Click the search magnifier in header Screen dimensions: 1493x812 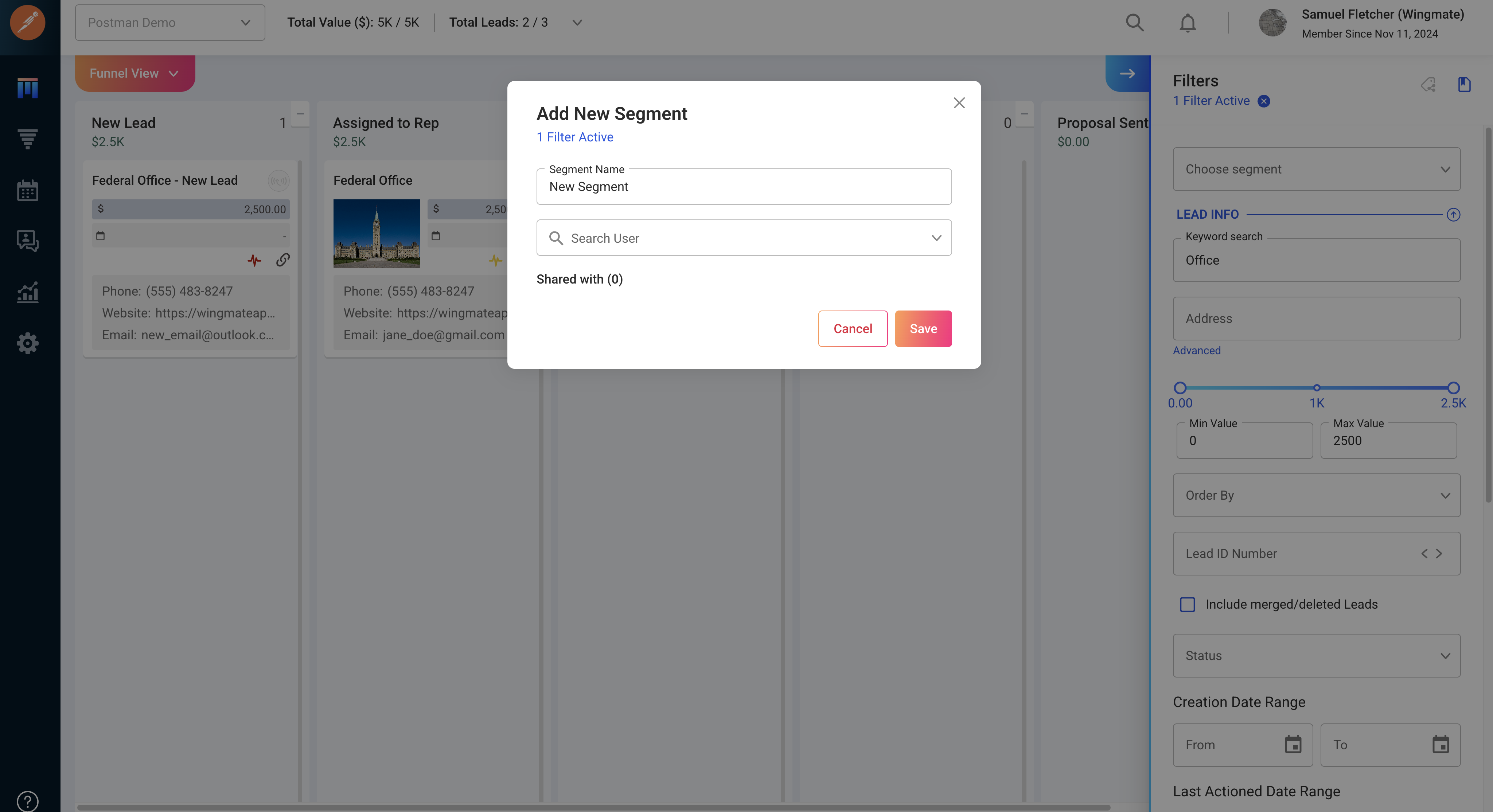pos(1134,23)
